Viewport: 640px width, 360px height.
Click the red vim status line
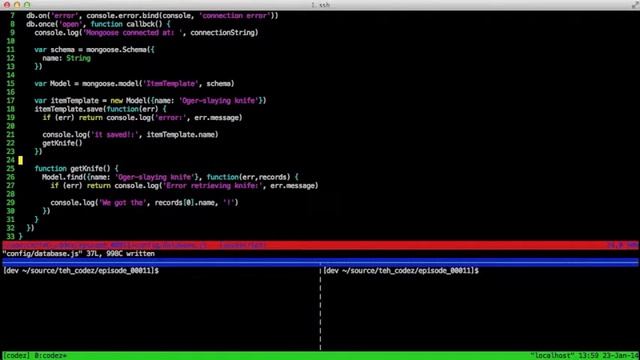pos(320,245)
